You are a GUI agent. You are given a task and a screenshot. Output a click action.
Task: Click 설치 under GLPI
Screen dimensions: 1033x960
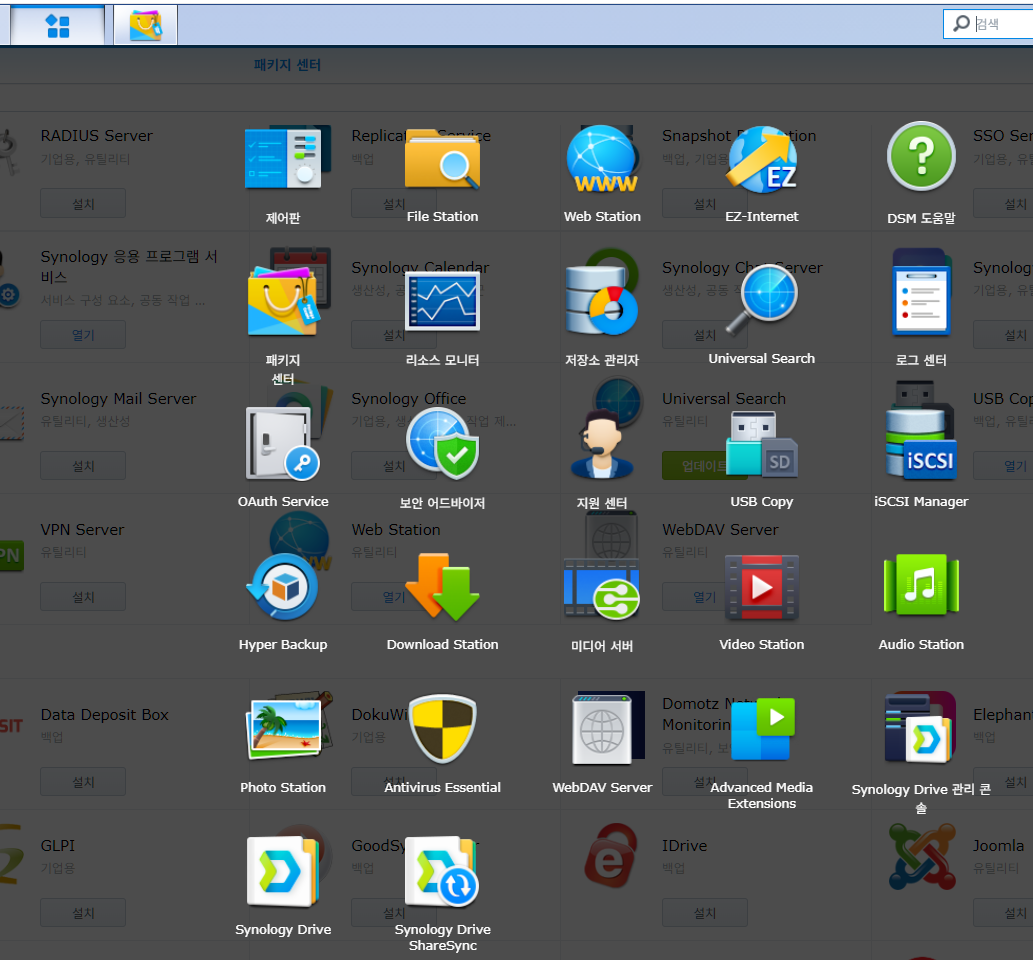(x=83, y=913)
